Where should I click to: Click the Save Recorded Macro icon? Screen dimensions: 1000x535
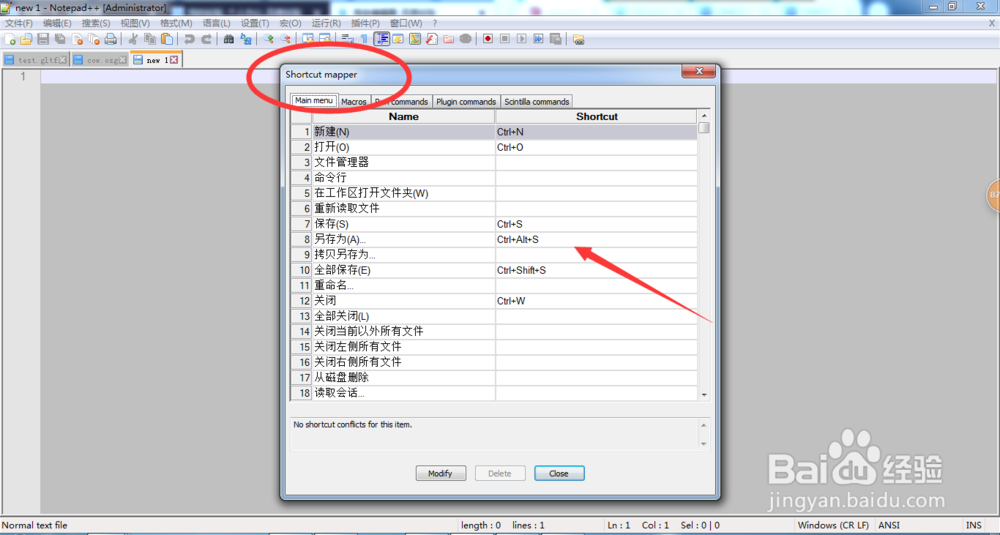point(555,39)
